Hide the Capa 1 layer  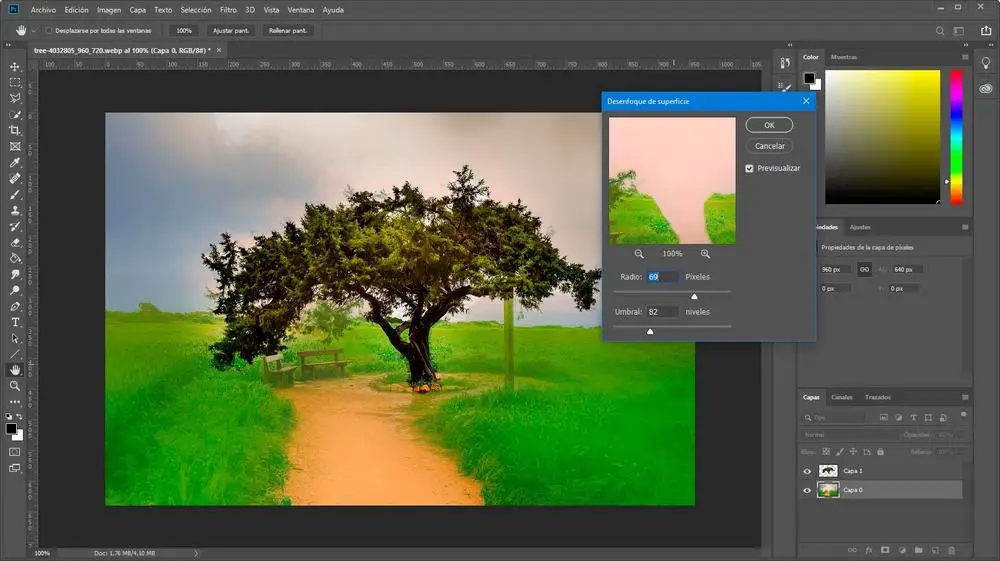click(807, 471)
